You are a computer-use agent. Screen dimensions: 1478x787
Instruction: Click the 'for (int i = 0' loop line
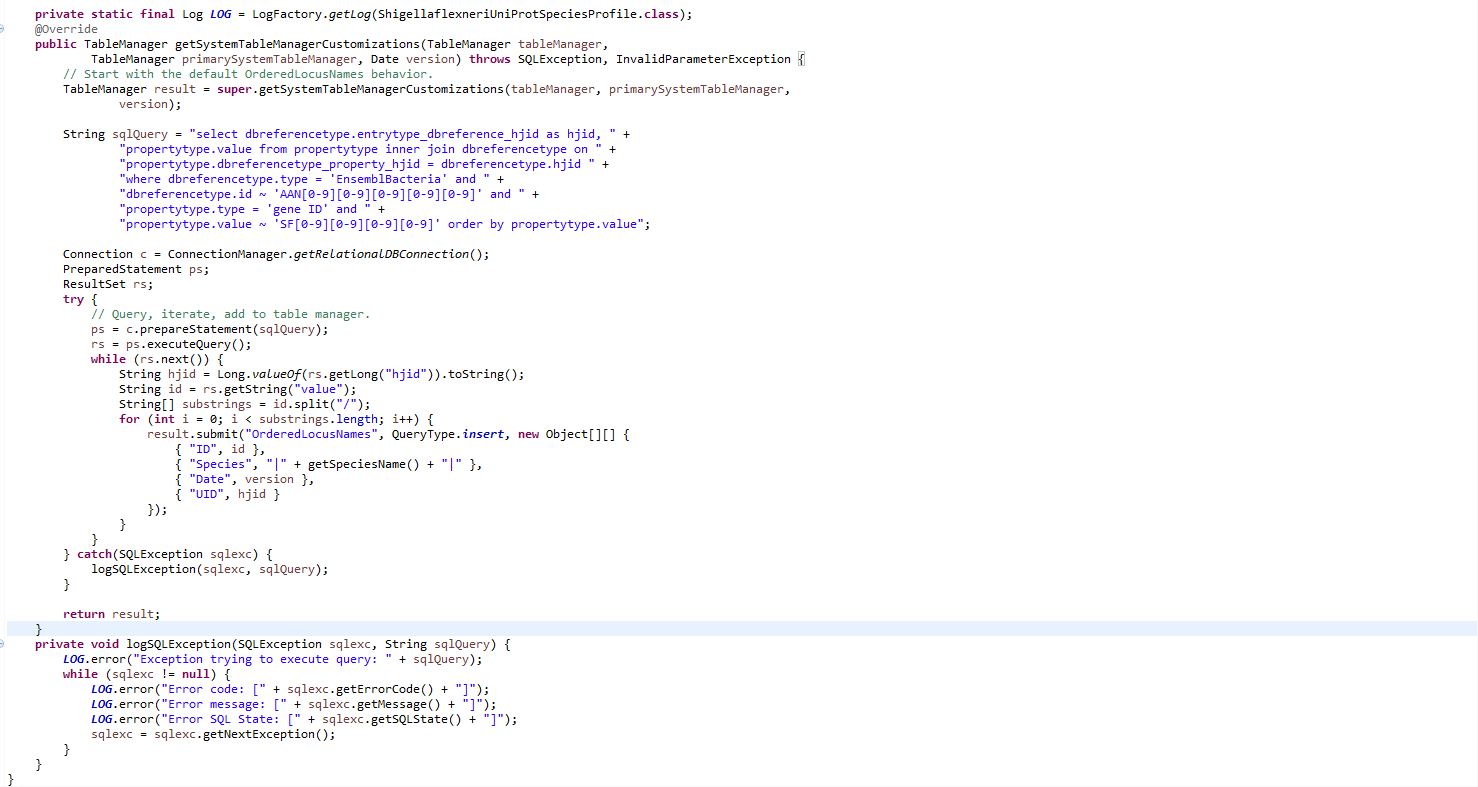[x=276, y=419]
